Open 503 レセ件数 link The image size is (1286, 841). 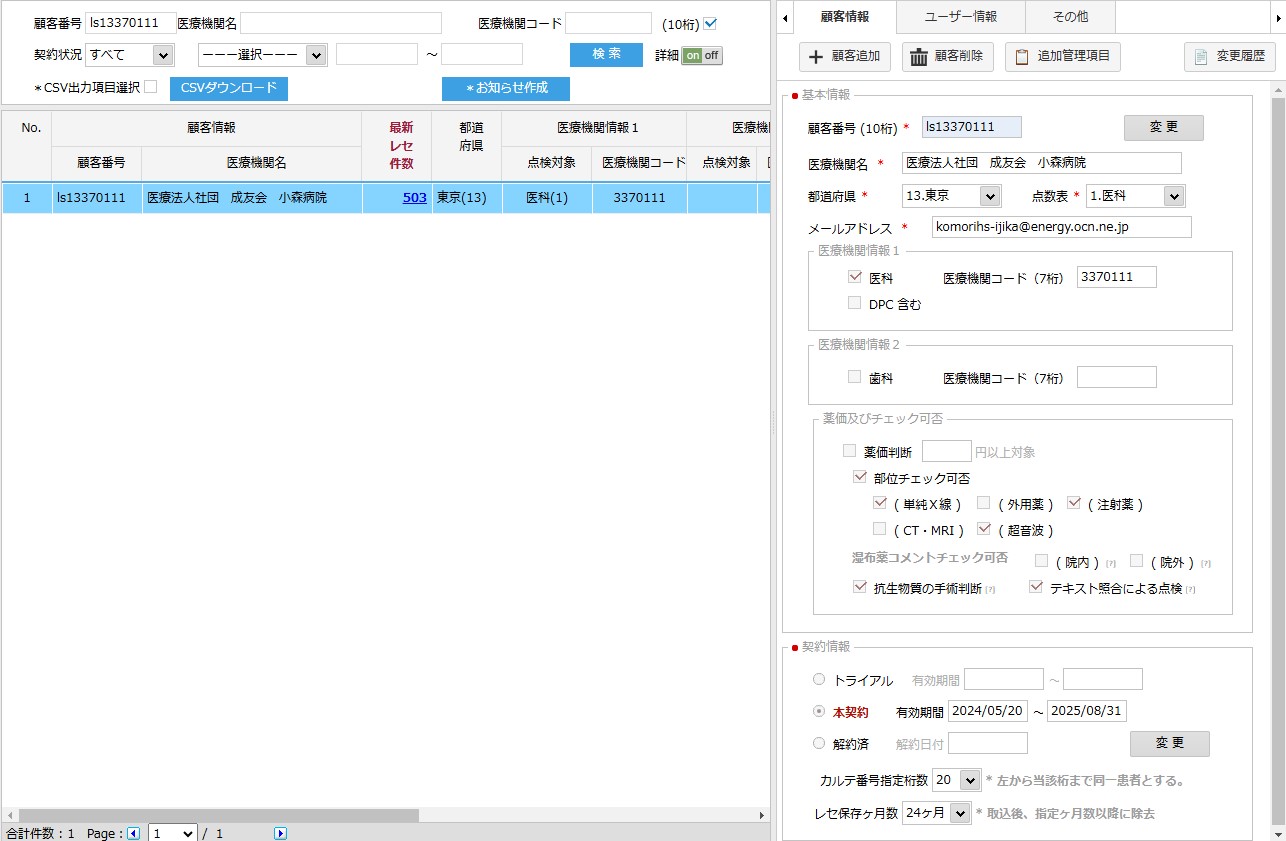click(x=414, y=198)
